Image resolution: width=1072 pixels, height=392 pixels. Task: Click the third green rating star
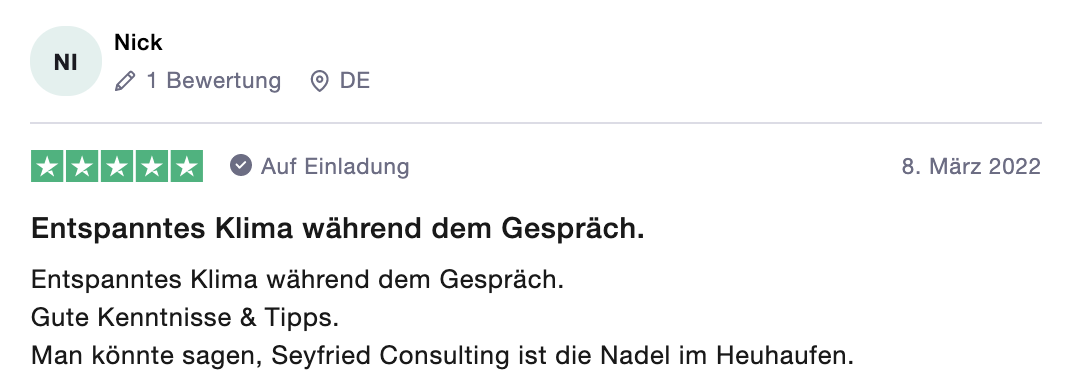tap(117, 166)
